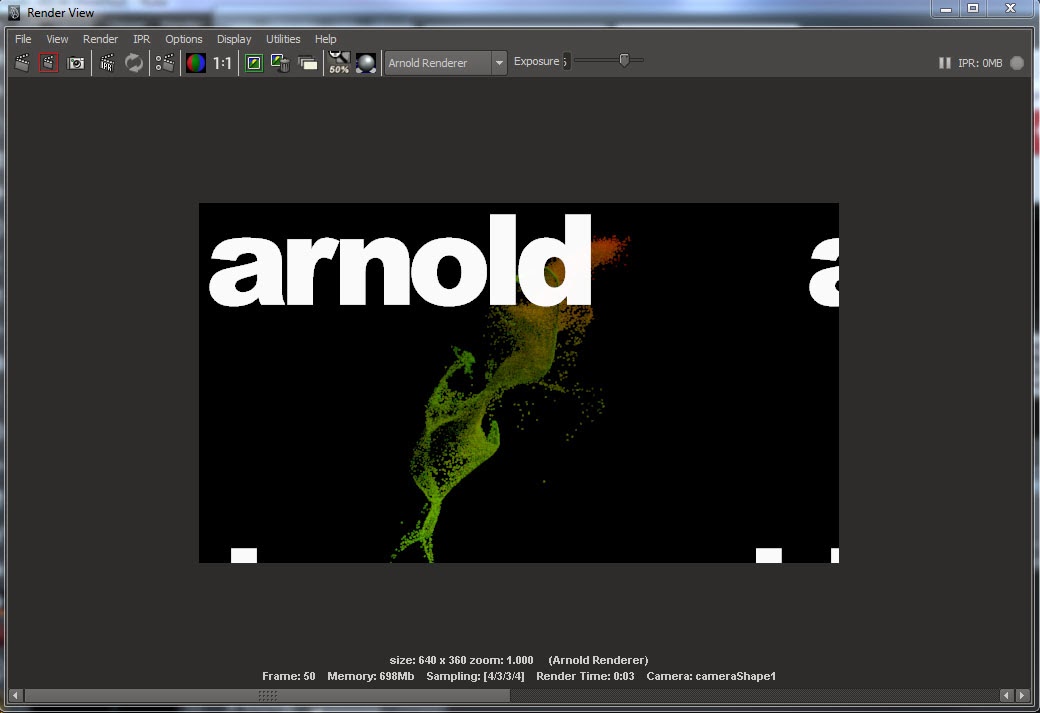Viewport: 1040px width, 713px height.
Task: Open the Utilities menu
Action: pos(283,39)
